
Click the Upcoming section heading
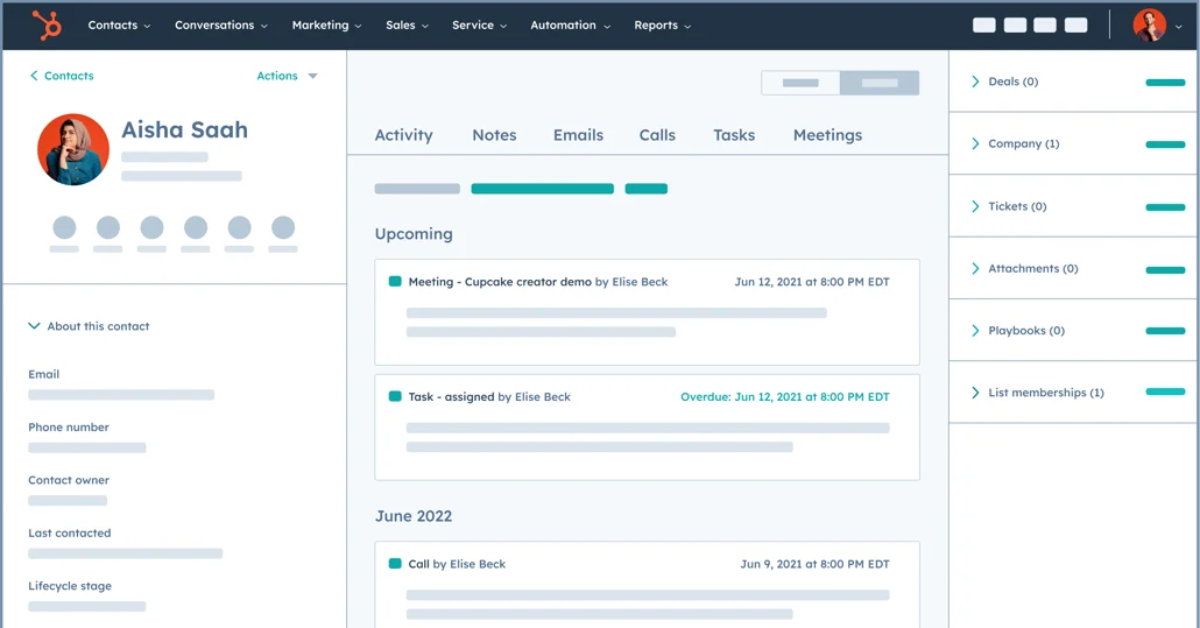[x=414, y=234]
